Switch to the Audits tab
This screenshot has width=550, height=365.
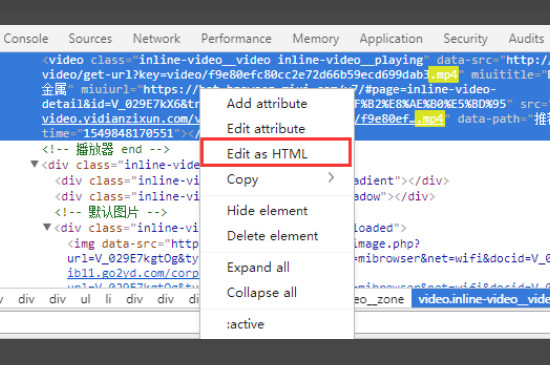click(526, 39)
